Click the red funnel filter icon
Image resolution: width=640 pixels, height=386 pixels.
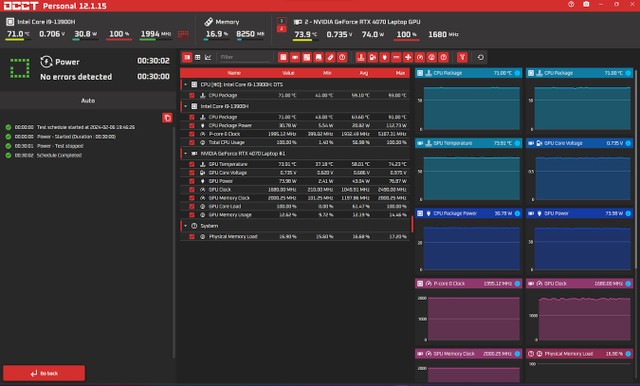462,58
